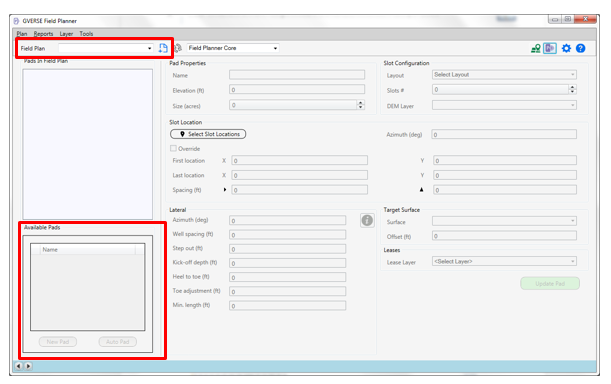Click the Kick-off depth (ft) field

[x=288, y=263]
